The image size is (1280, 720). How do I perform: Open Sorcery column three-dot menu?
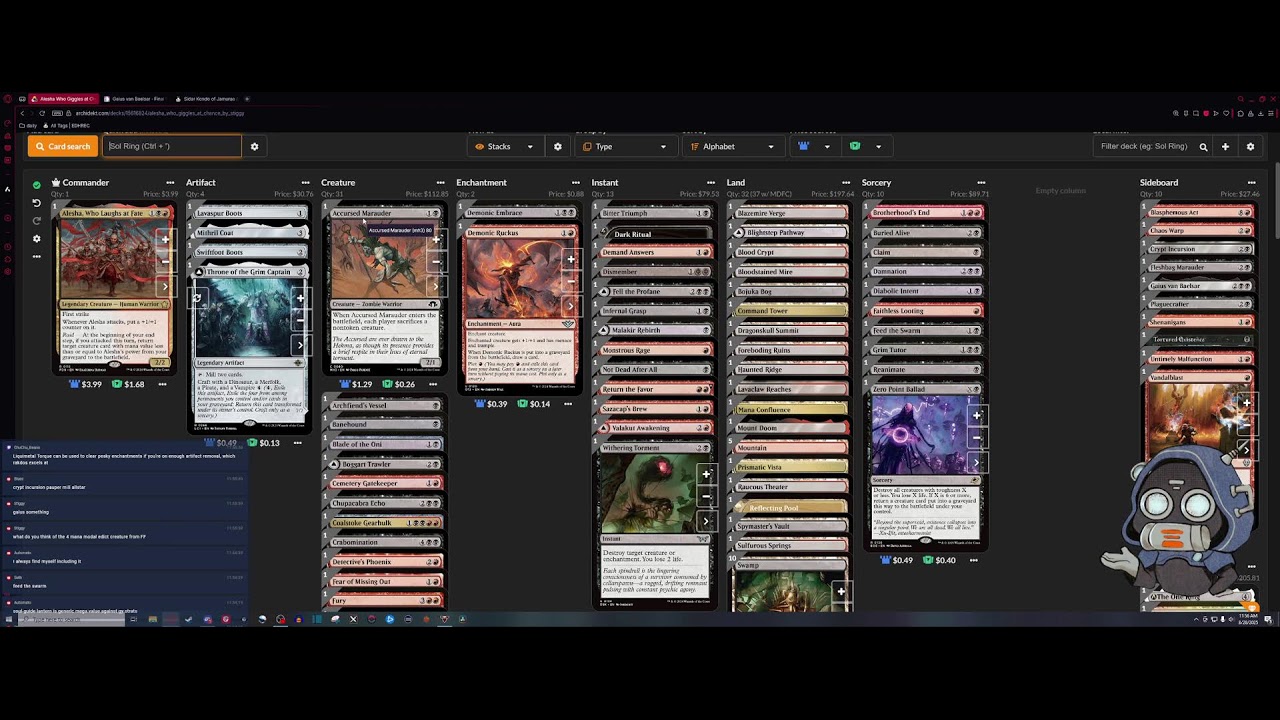pyautogui.click(x=981, y=183)
